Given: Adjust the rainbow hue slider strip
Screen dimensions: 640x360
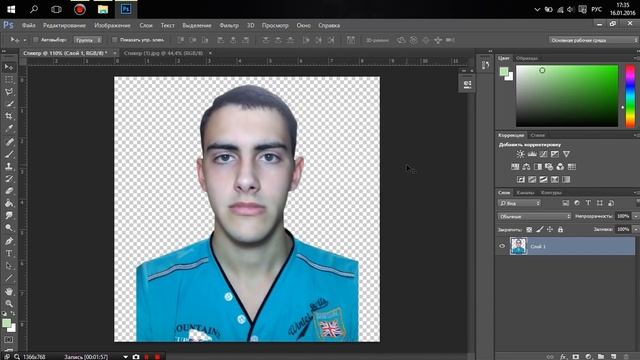Looking at the screenshot, I should tap(630, 96).
